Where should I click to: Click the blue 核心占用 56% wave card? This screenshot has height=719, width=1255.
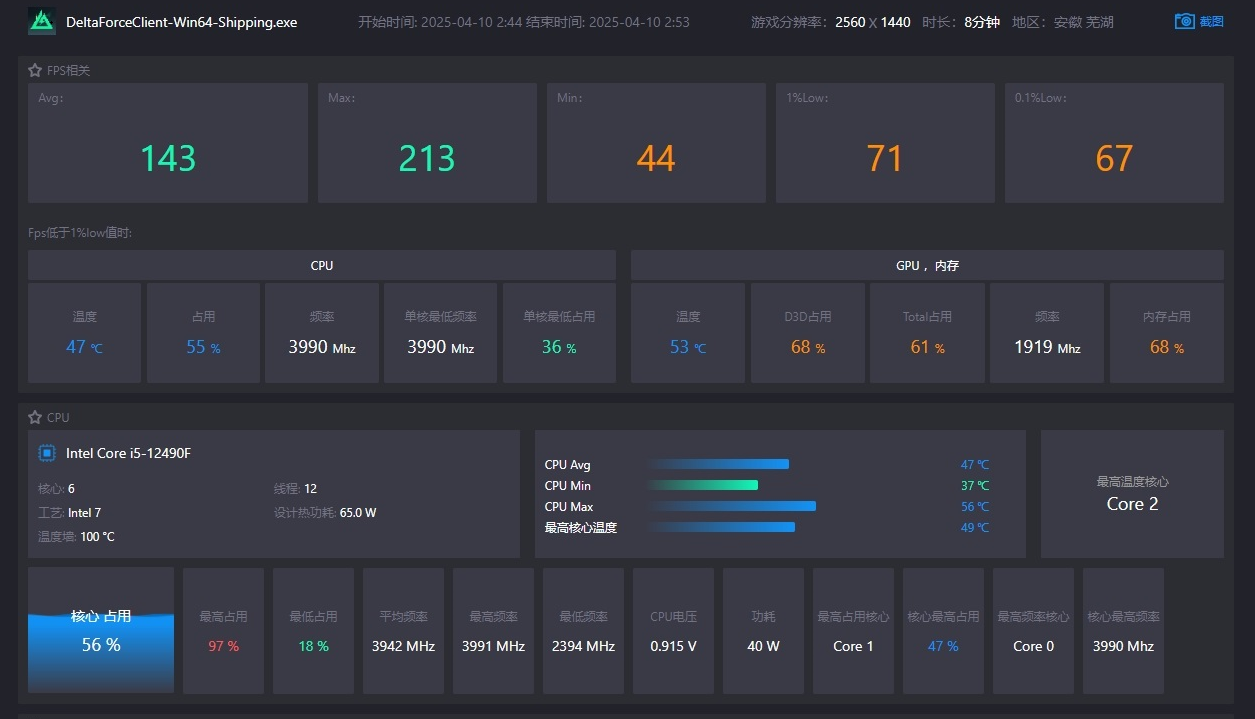tap(101, 631)
